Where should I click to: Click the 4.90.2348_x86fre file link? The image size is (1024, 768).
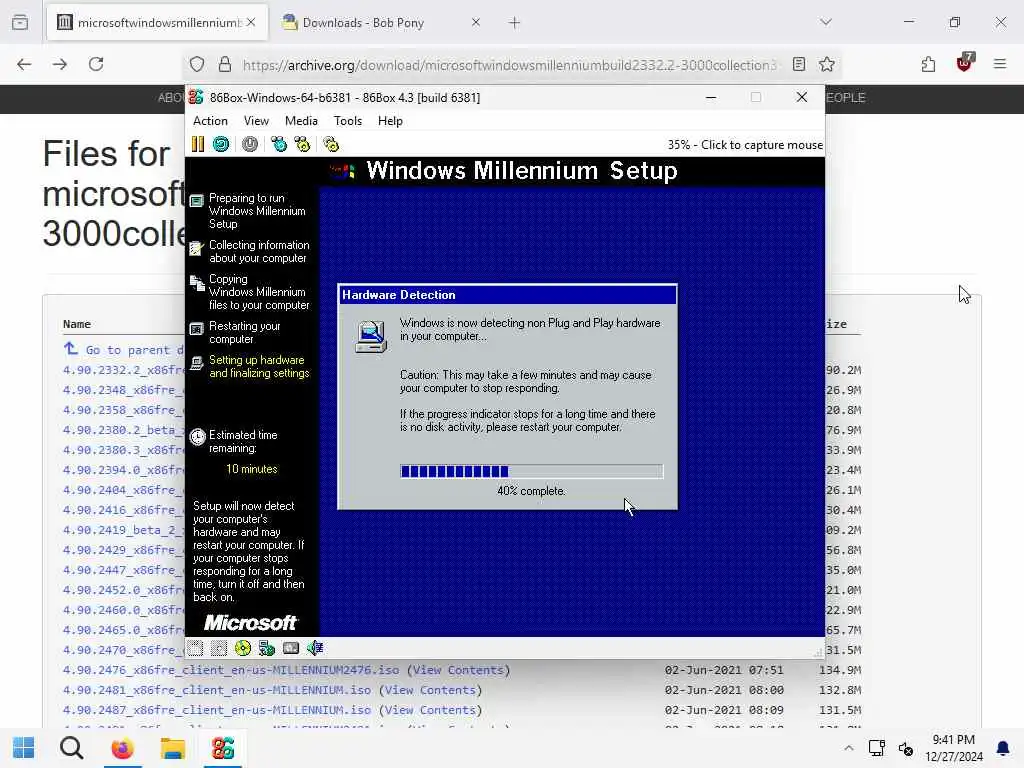point(123,390)
